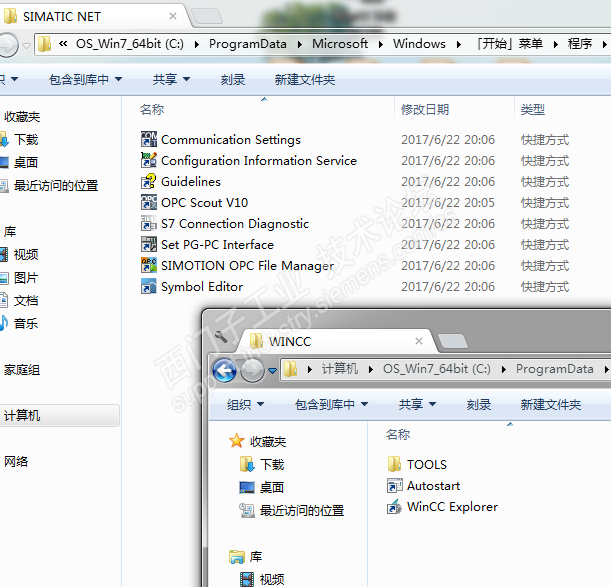Open the Communication Settings shortcut icon
Viewport: 611px width, 587px height.
[148, 139]
